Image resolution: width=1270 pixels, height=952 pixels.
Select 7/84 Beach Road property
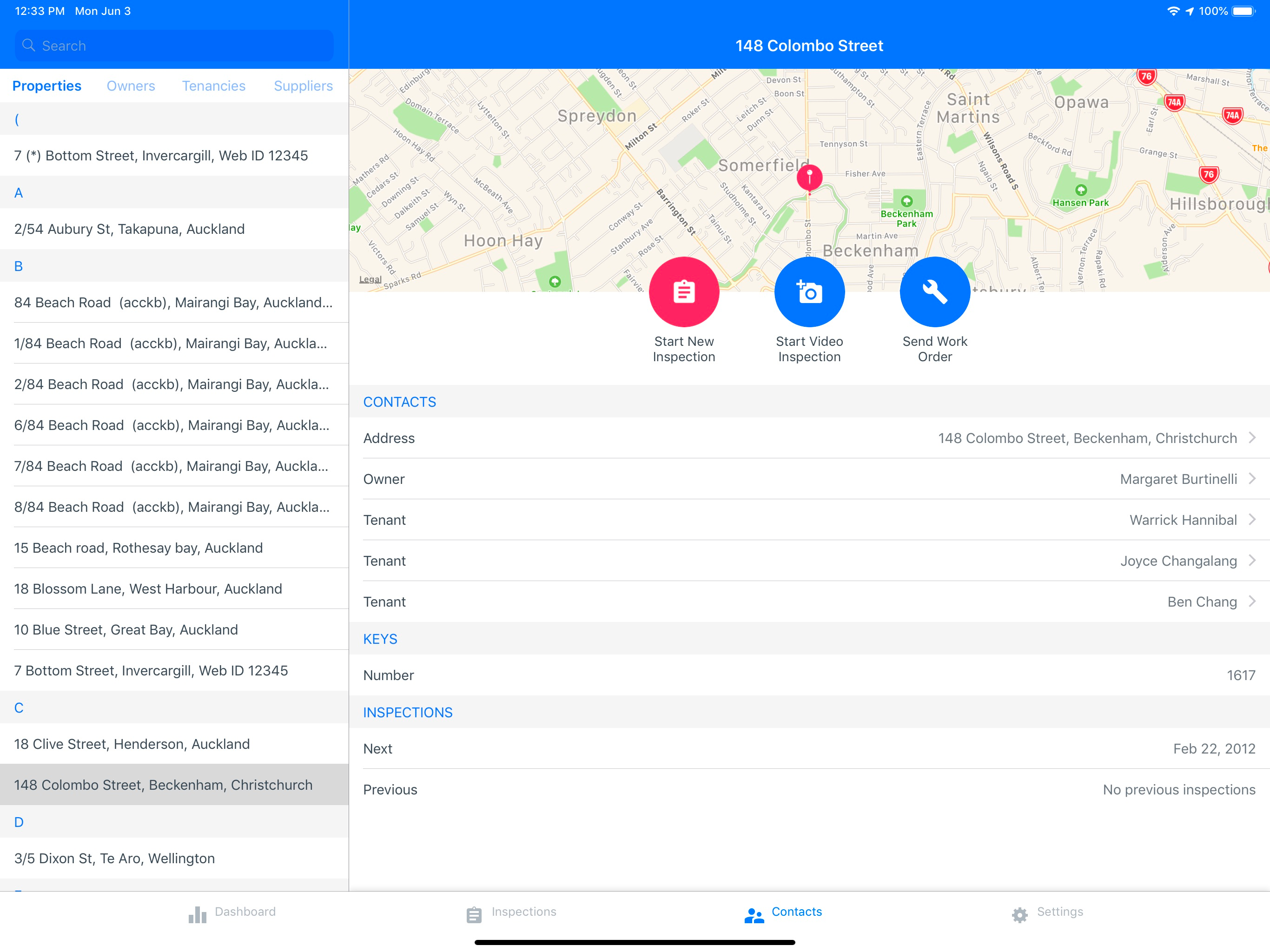174,466
